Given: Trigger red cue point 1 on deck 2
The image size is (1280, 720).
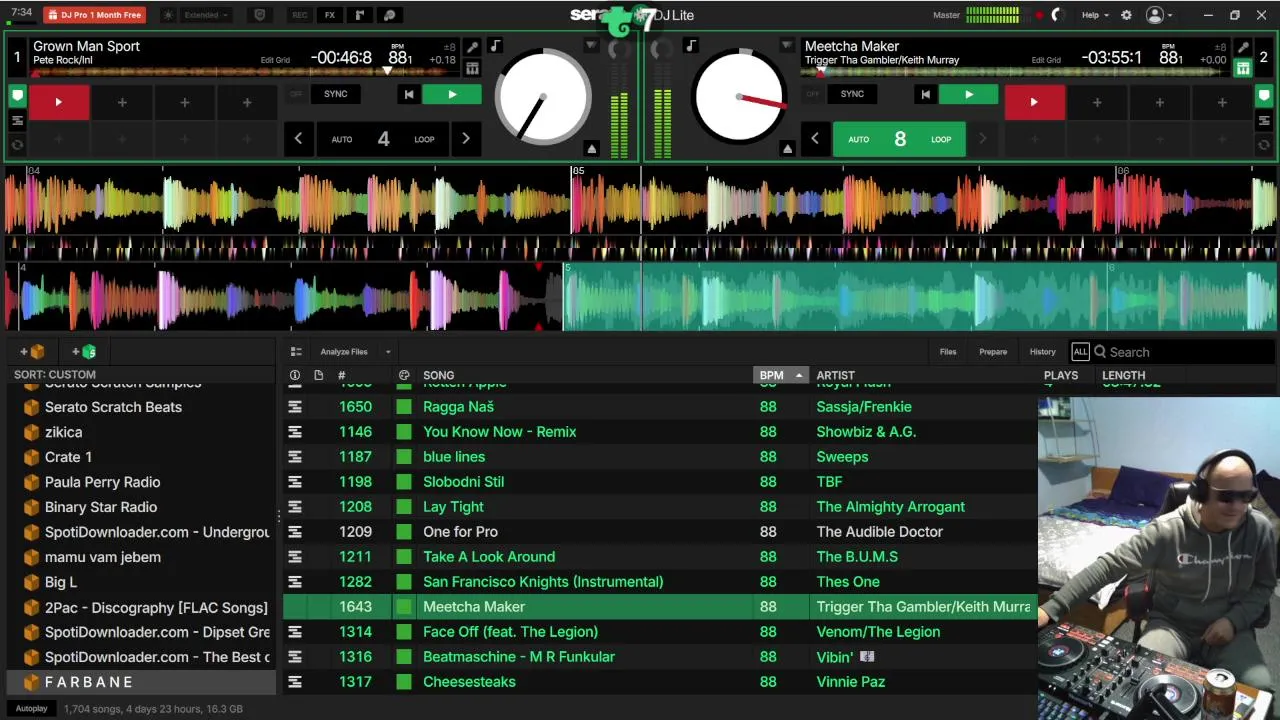Looking at the screenshot, I should point(1034,102).
